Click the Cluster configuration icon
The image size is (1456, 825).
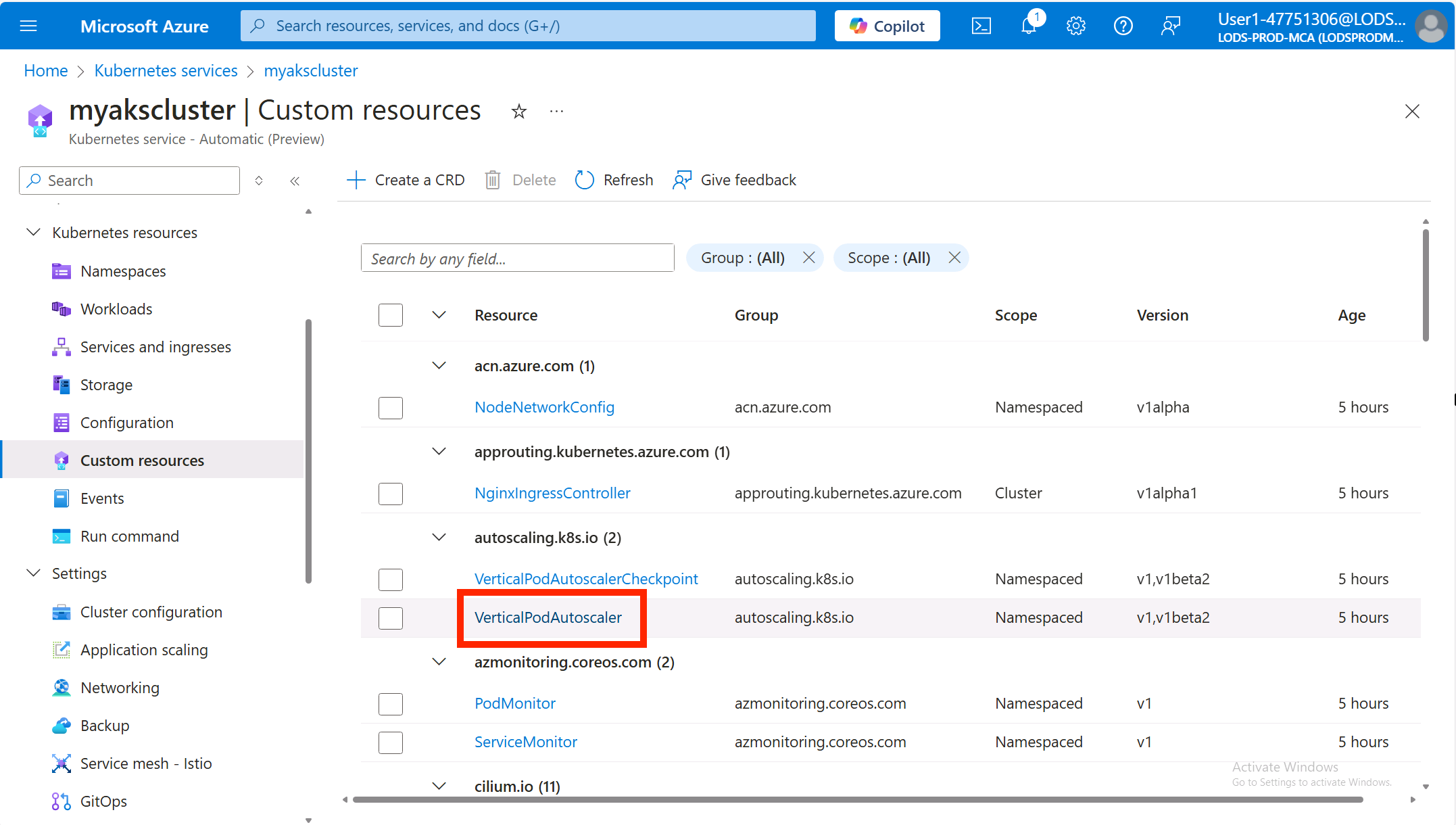coord(62,612)
